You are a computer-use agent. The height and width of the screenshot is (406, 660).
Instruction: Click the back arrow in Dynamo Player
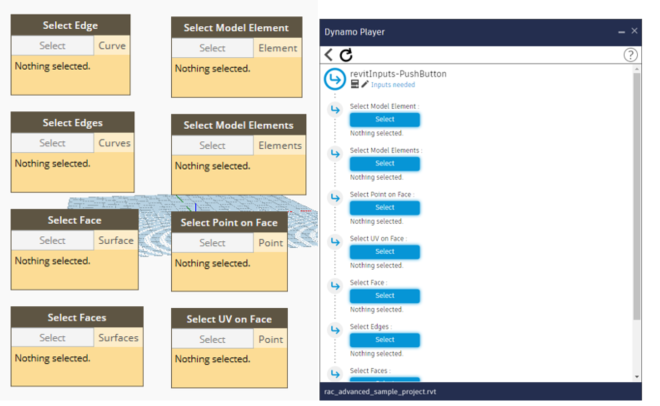329,55
